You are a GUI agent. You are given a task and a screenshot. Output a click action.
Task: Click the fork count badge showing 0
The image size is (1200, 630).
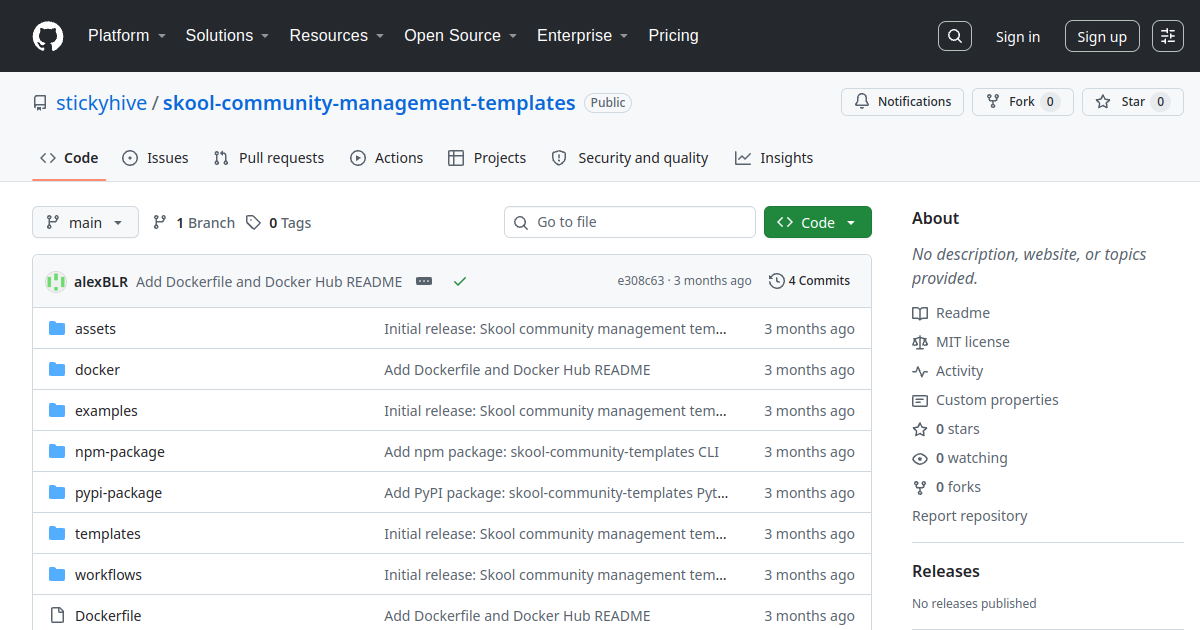click(1050, 102)
